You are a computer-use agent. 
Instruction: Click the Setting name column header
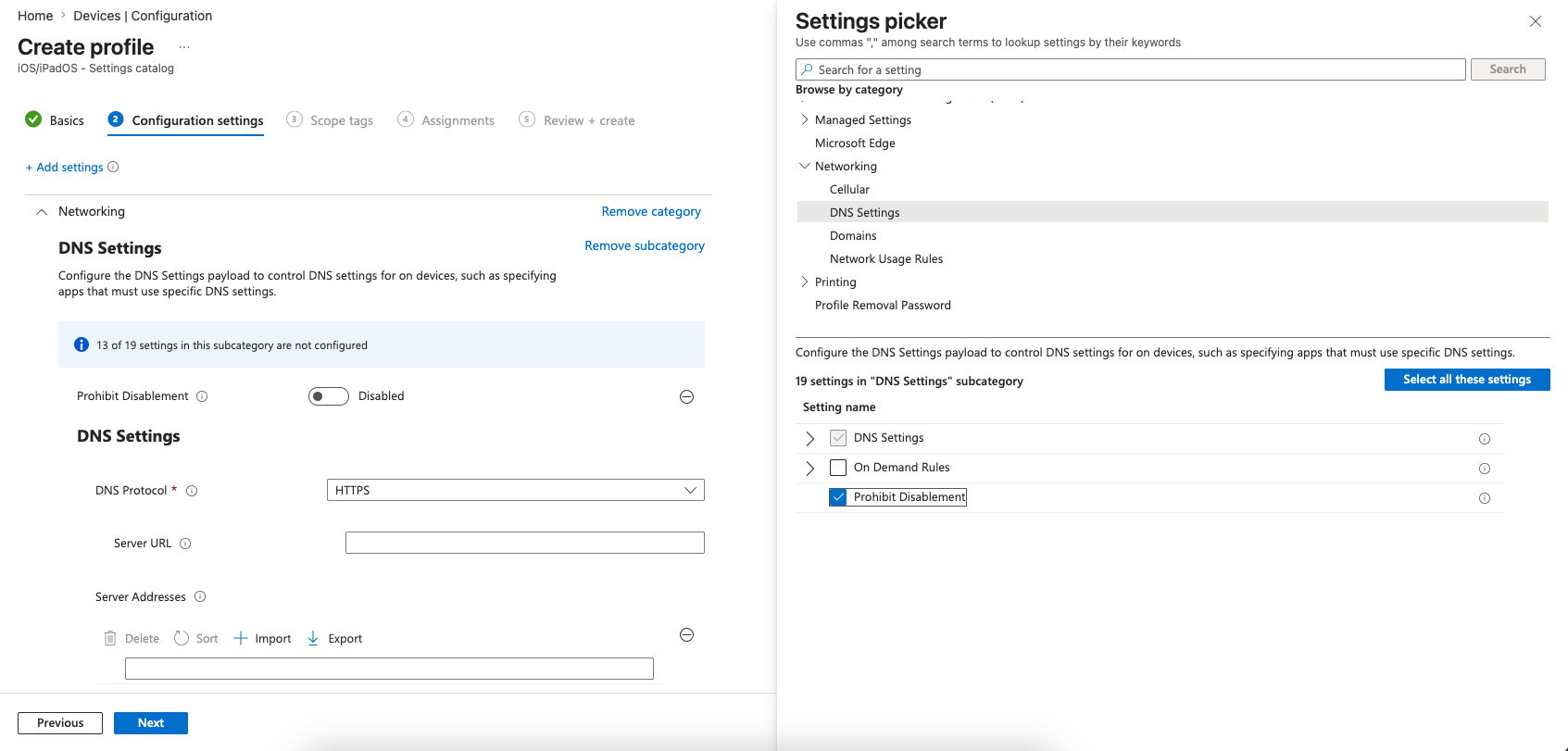[x=839, y=407]
